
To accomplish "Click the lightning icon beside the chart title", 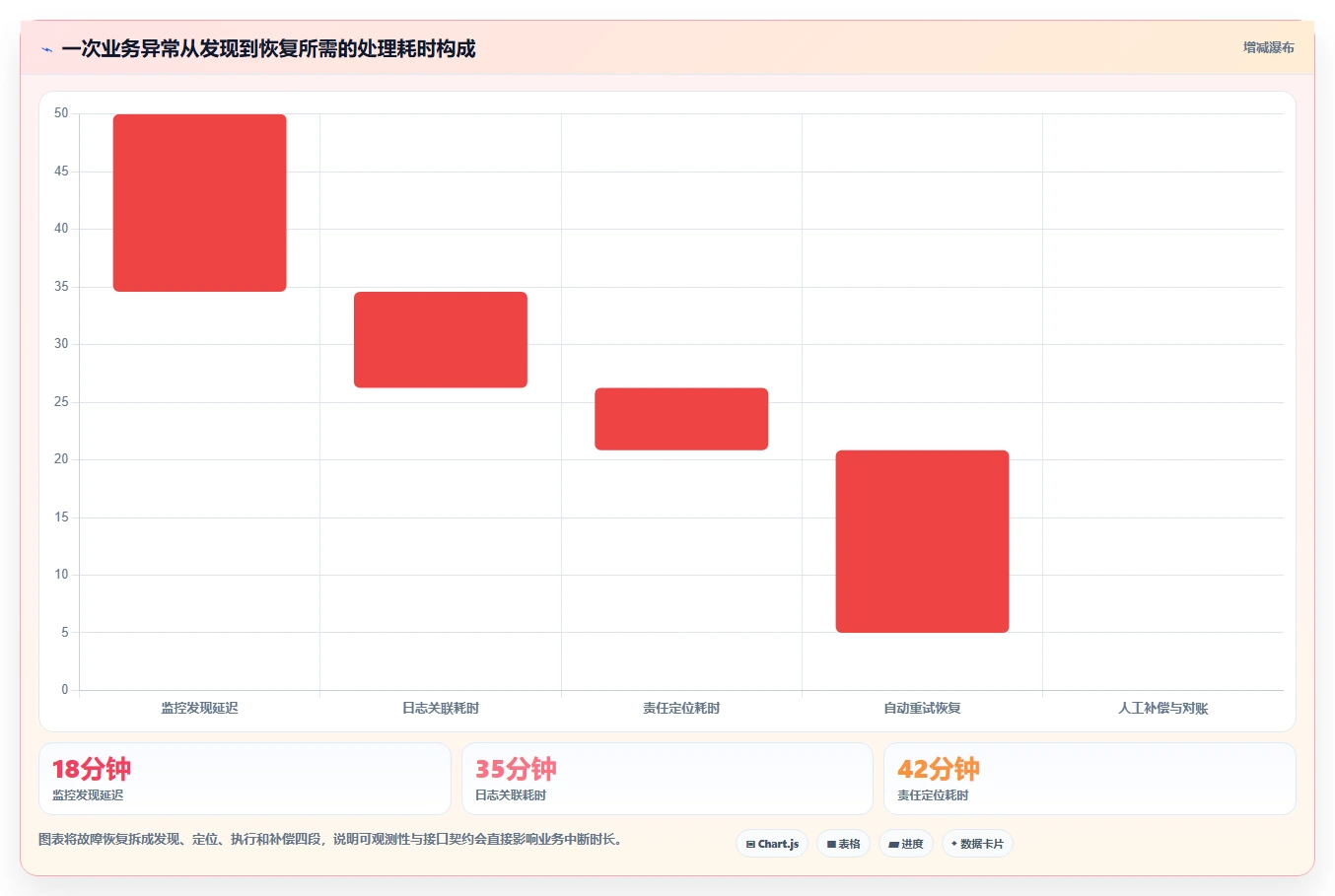I will pyautogui.click(x=46, y=49).
